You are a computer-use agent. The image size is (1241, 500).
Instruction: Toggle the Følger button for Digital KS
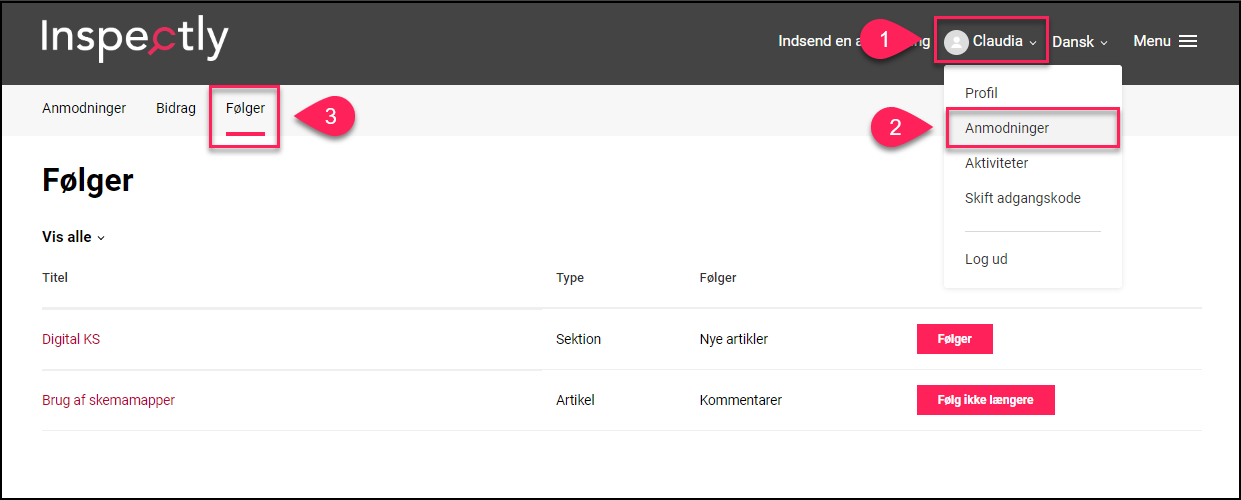(955, 339)
